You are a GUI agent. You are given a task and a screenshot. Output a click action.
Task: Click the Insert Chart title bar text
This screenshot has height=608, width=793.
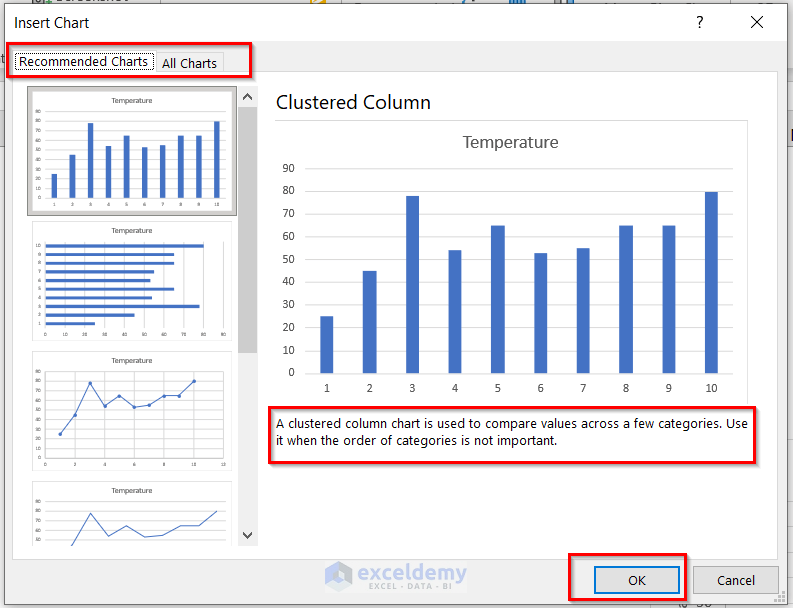click(51, 22)
